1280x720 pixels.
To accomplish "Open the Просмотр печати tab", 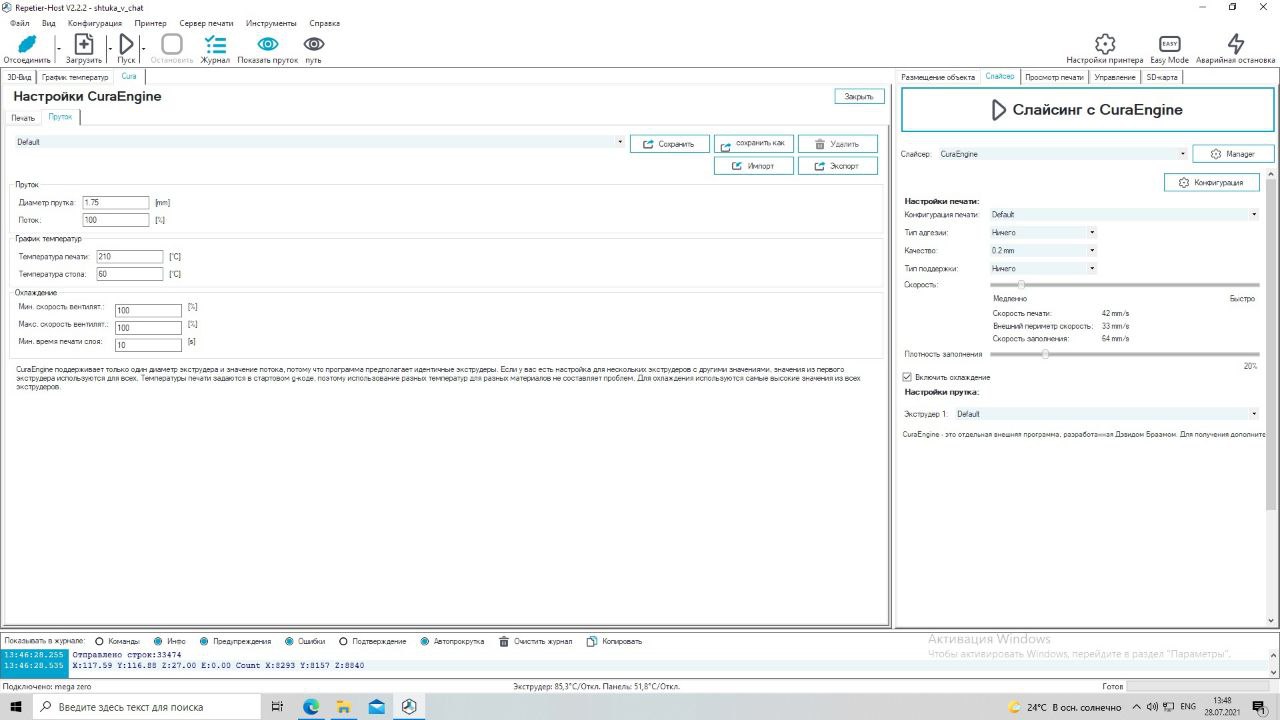I will (1054, 77).
